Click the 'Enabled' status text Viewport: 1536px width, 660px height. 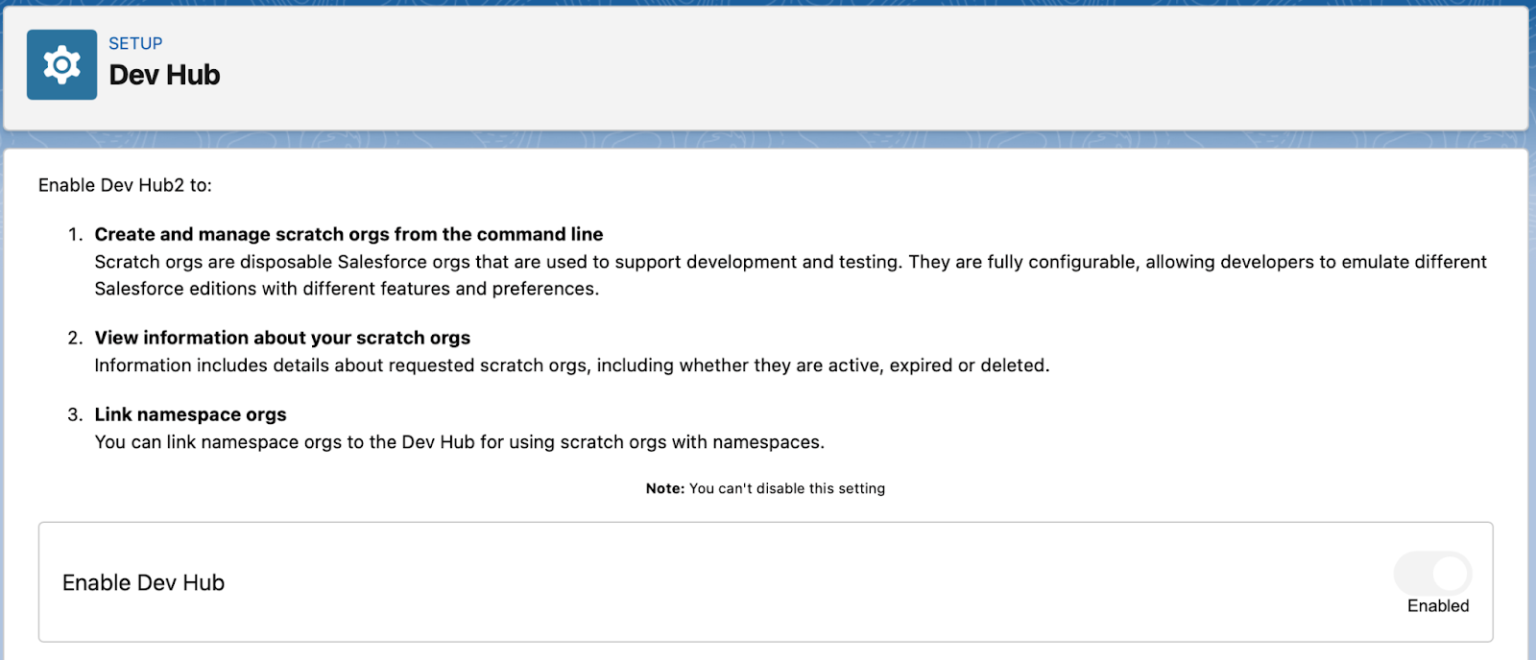(1438, 606)
